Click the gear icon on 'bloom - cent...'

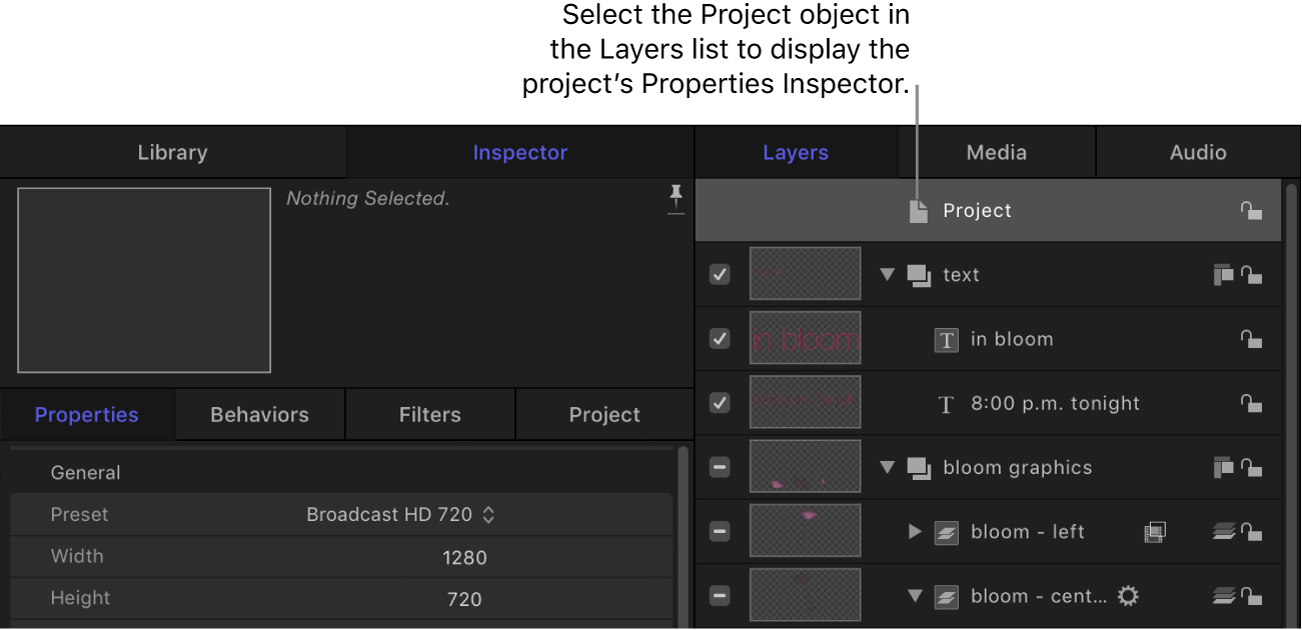pos(1128,595)
